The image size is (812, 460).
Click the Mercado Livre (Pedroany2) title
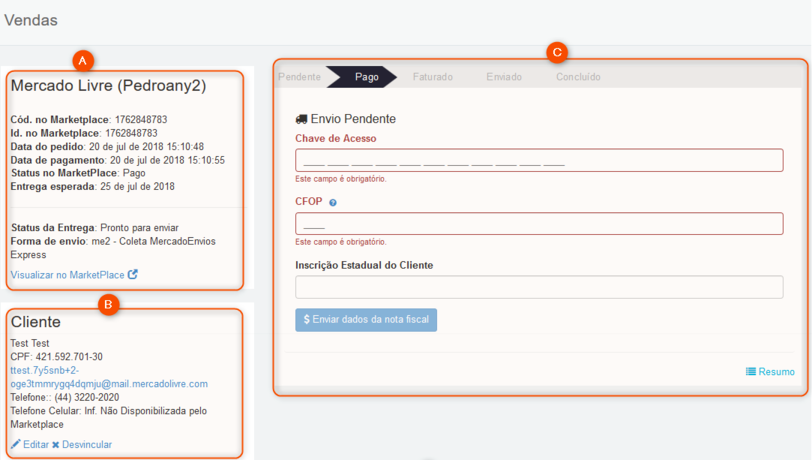tap(108, 85)
